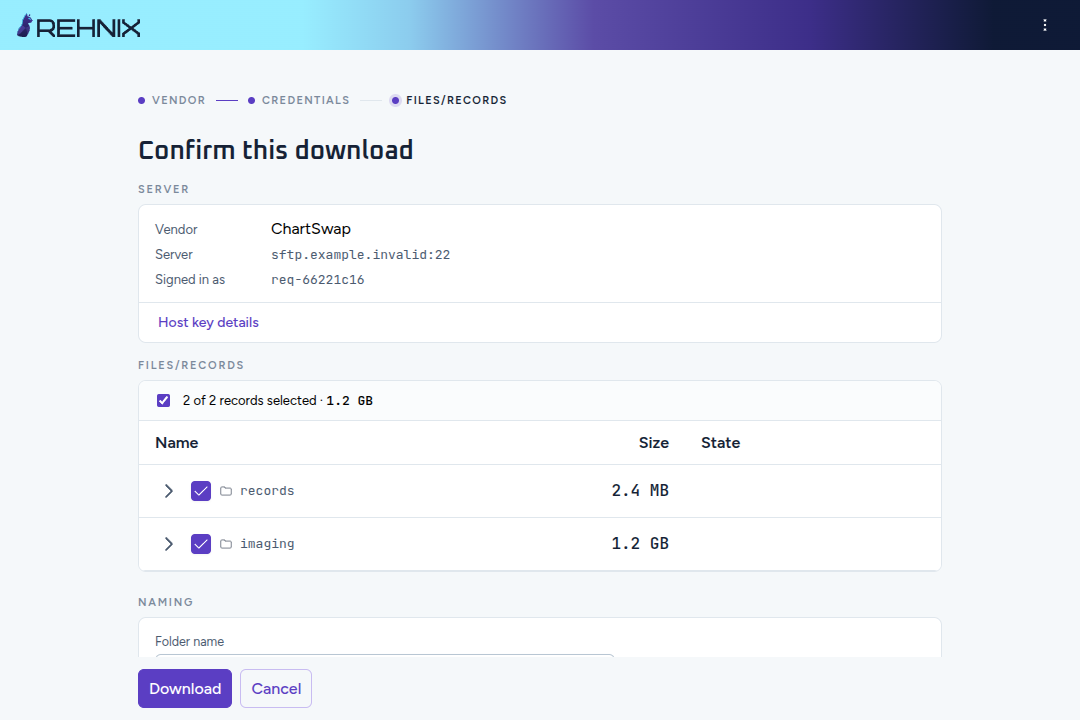Click the server address sftp.example.invalid:22
The height and width of the screenshot is (720, 1080).
click(360, 255)
